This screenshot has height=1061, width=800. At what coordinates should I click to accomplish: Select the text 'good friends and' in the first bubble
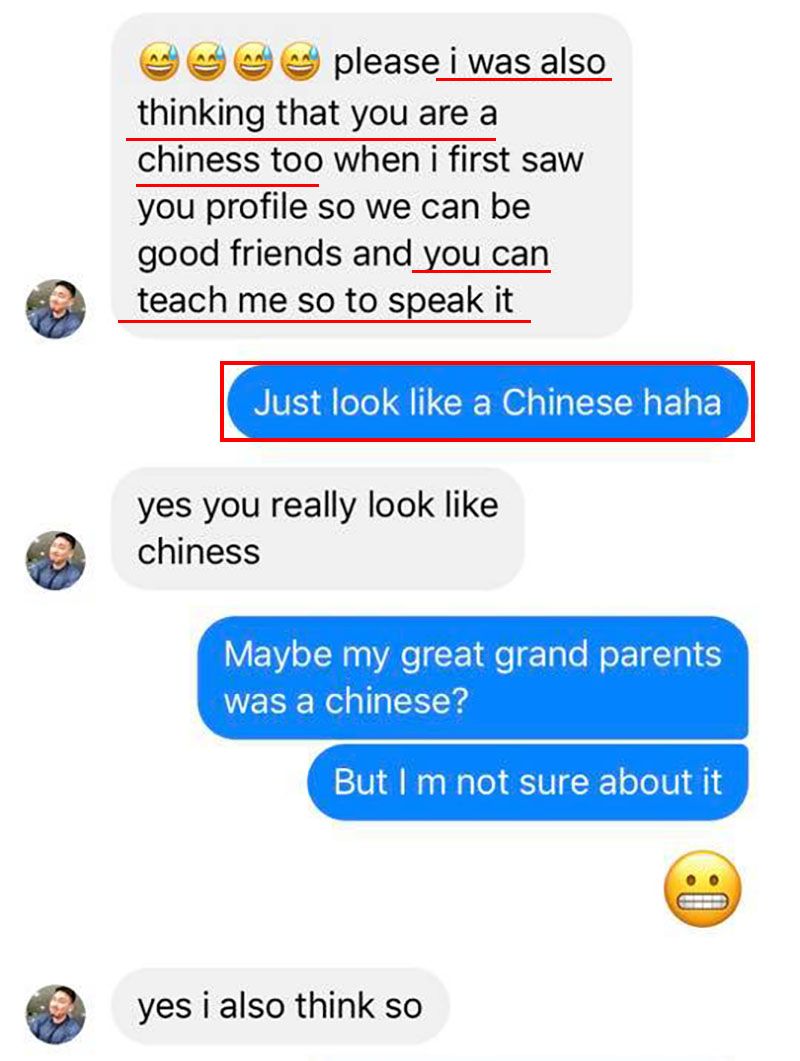tap(274, 254)
